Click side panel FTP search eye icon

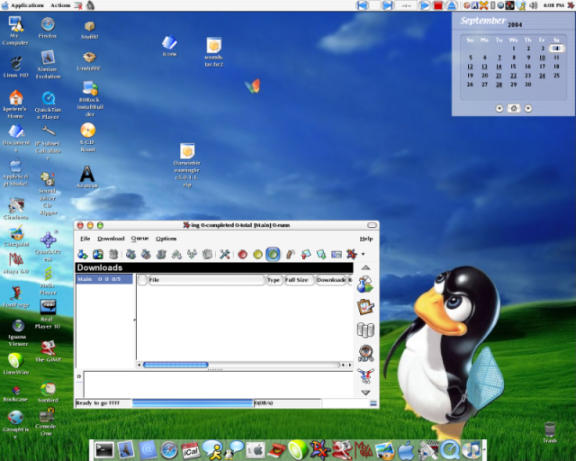365,353
